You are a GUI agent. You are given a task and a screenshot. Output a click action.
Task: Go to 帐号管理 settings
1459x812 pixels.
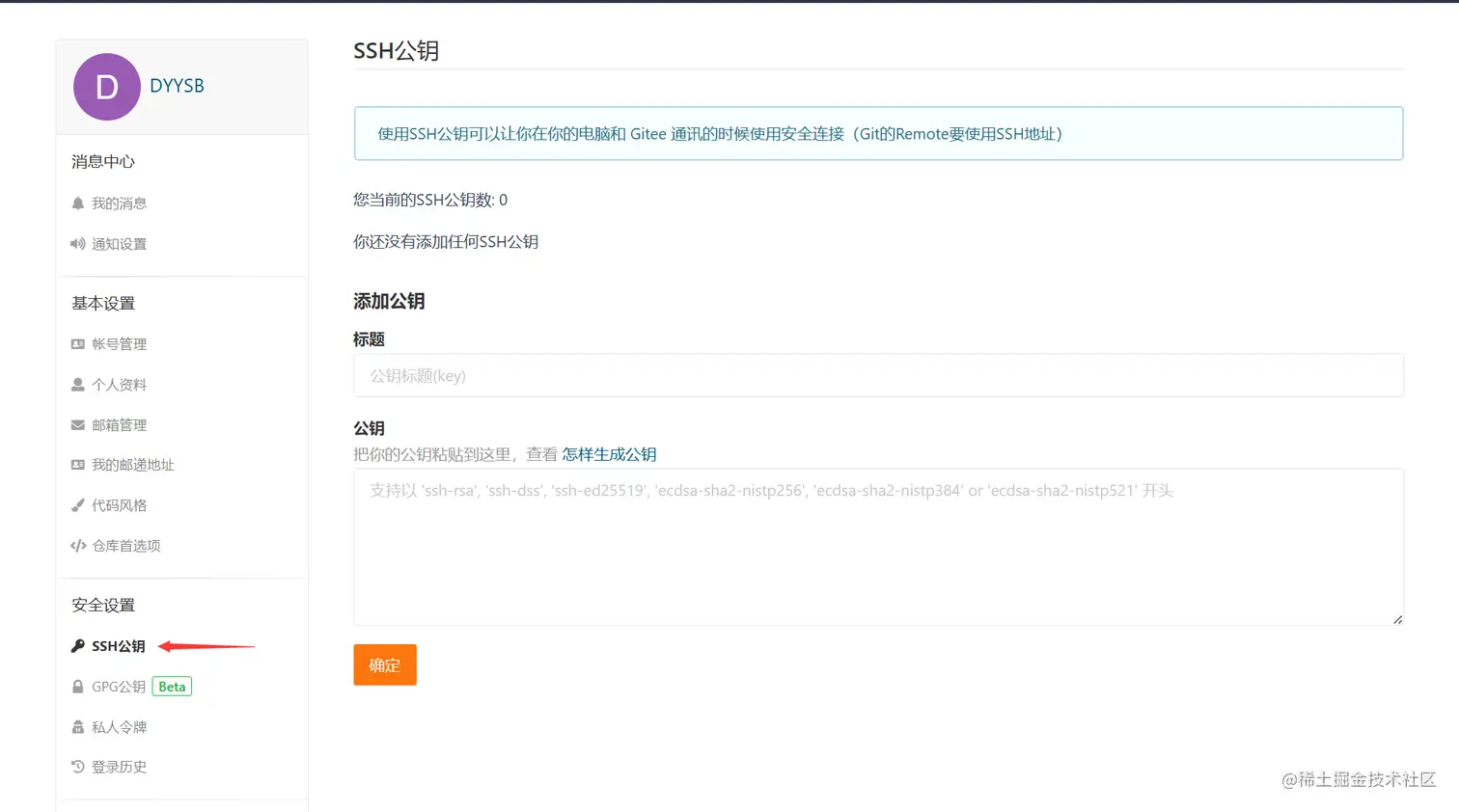click(x=119, y=344)
